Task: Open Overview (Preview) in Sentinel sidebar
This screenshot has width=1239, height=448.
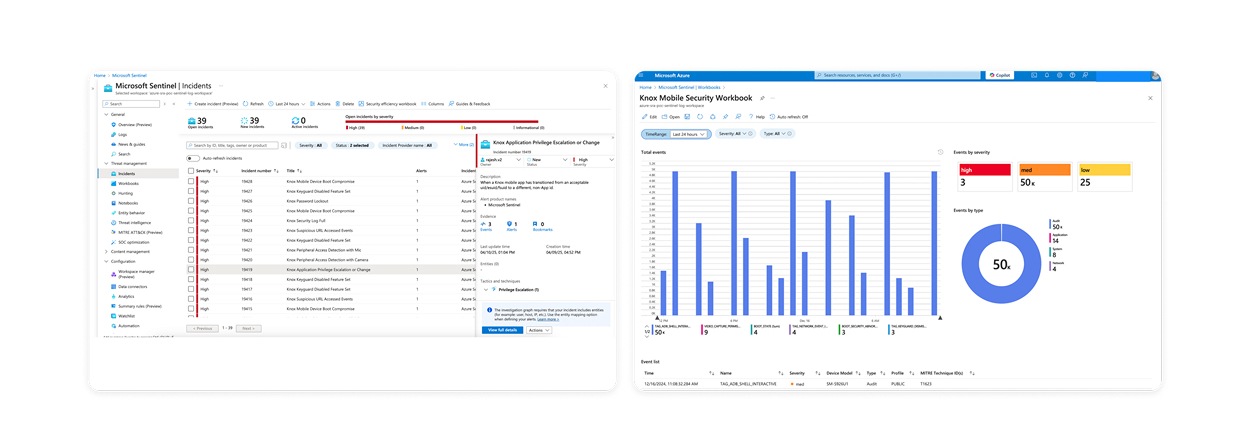Action: [x=133, y=124]
